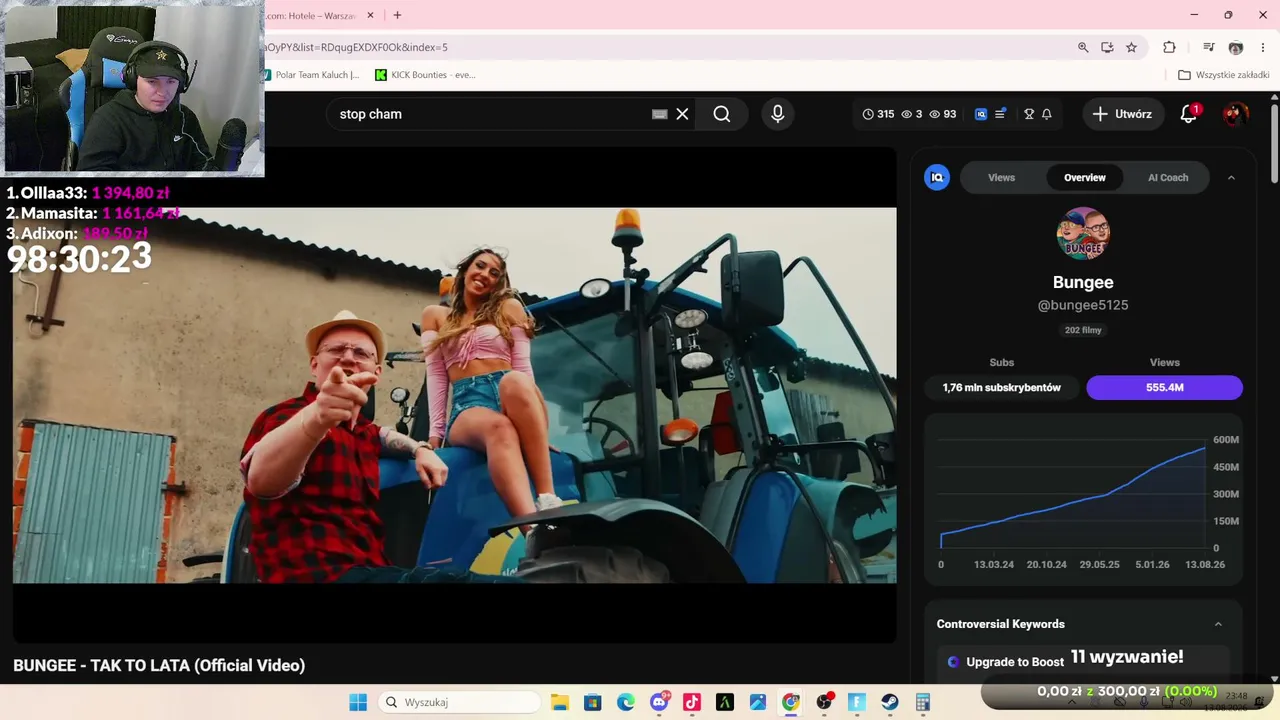The image size is (1280, 720).
Task: Click the 202 filmy badge
Action: tap(1083, 330)
